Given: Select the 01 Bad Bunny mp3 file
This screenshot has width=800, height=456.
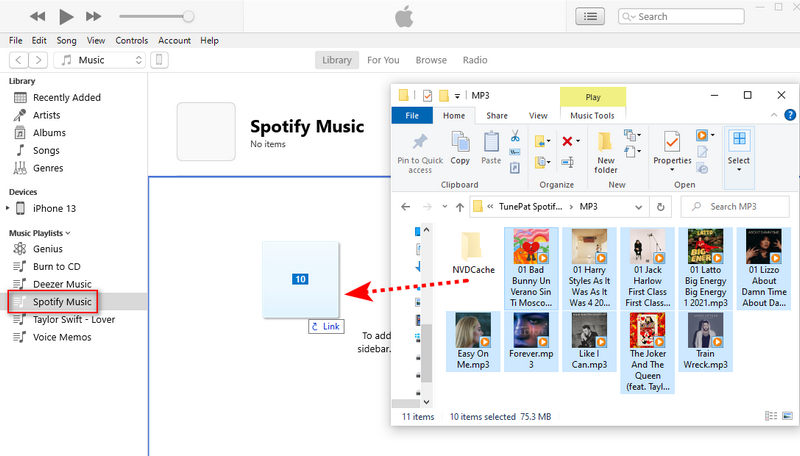Looking at the screenshot, I should pyautogui.click(x=531, y=268).
